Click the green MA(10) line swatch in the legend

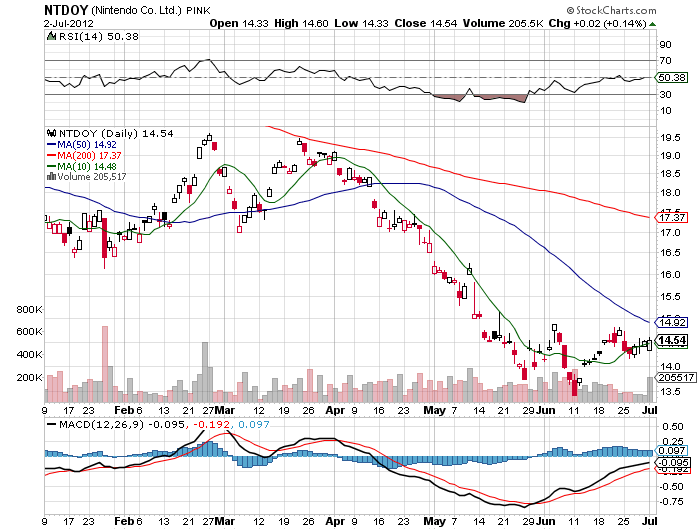(51, 167)
